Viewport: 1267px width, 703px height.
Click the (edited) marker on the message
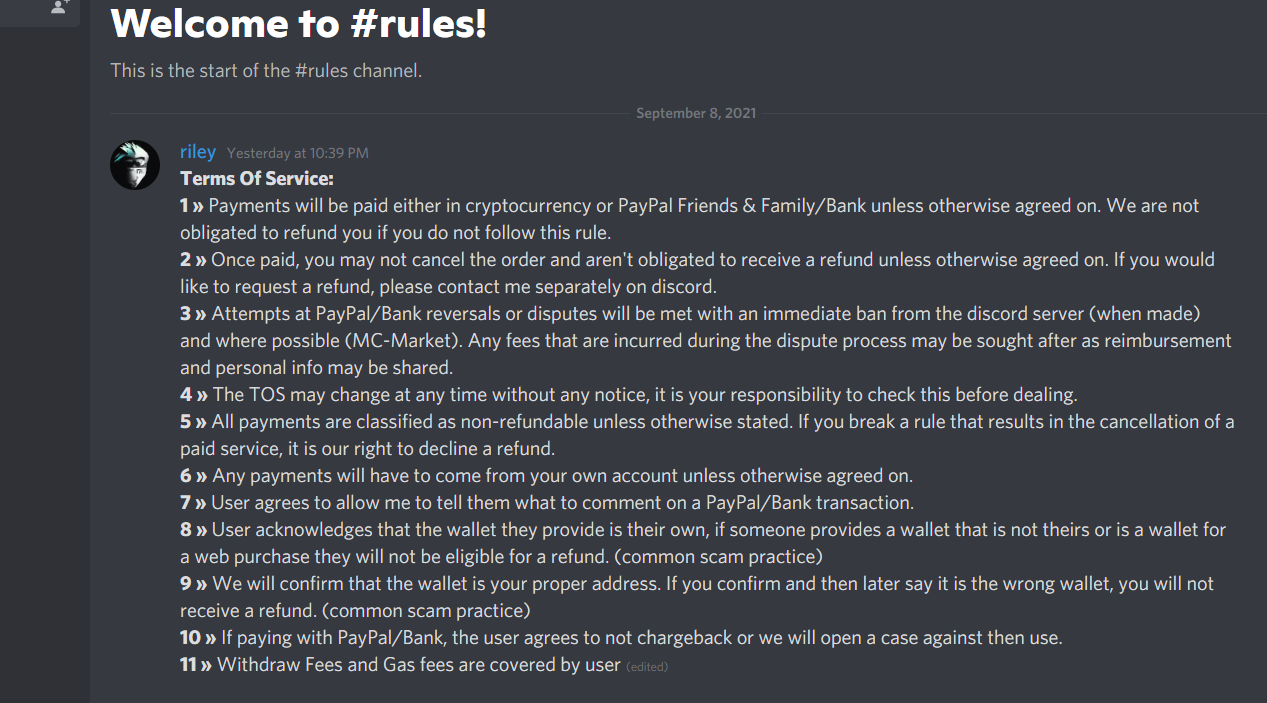click(x=647, y=666)
